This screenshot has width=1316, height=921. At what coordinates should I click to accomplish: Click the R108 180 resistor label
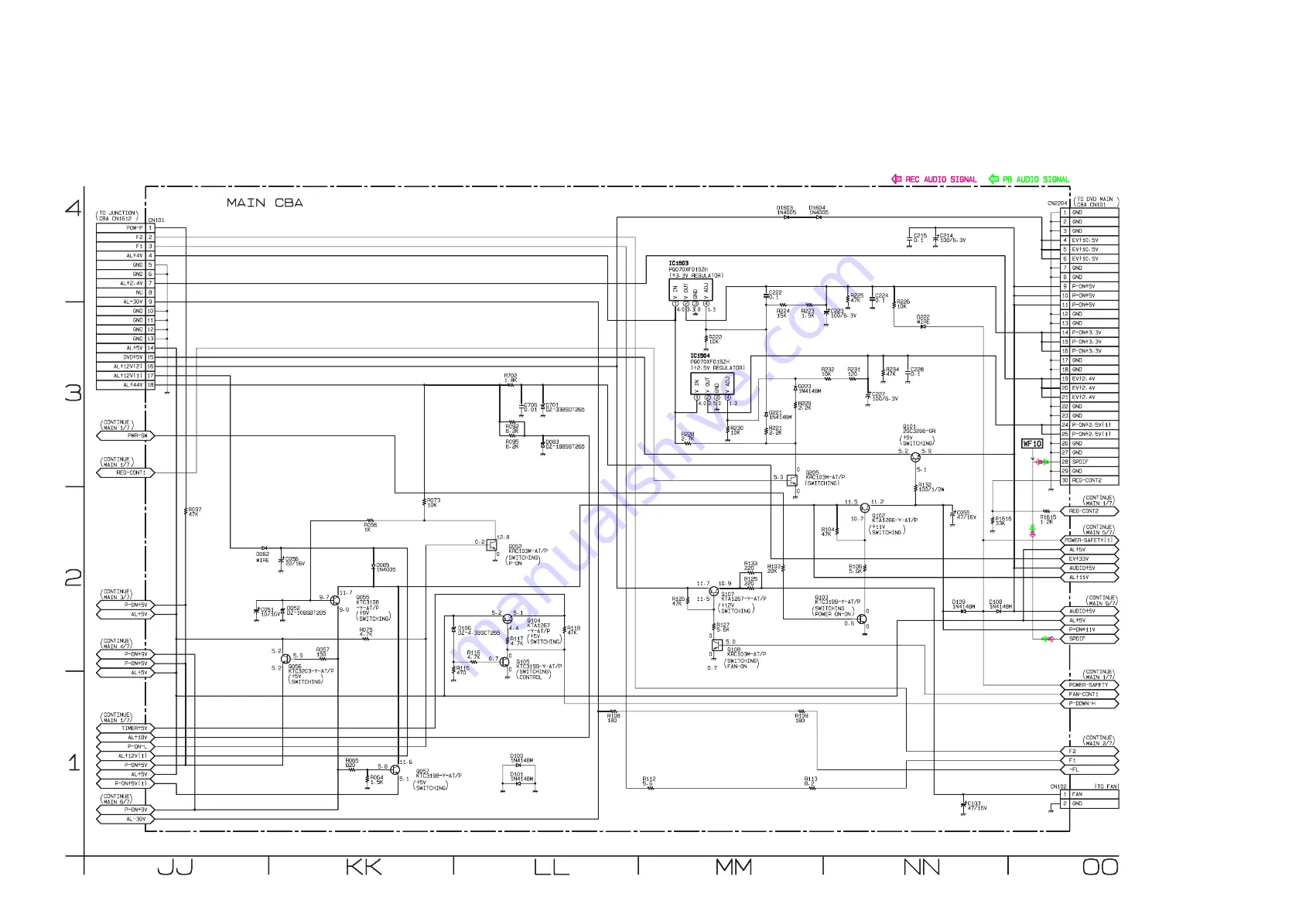[614, 718]
